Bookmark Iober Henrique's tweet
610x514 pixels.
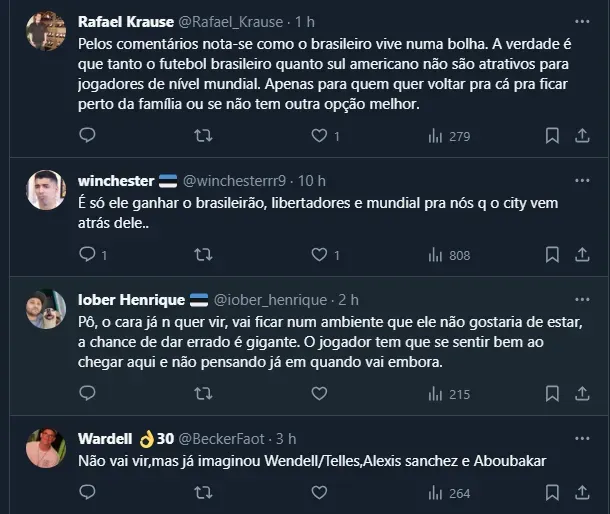pos(552,394)
